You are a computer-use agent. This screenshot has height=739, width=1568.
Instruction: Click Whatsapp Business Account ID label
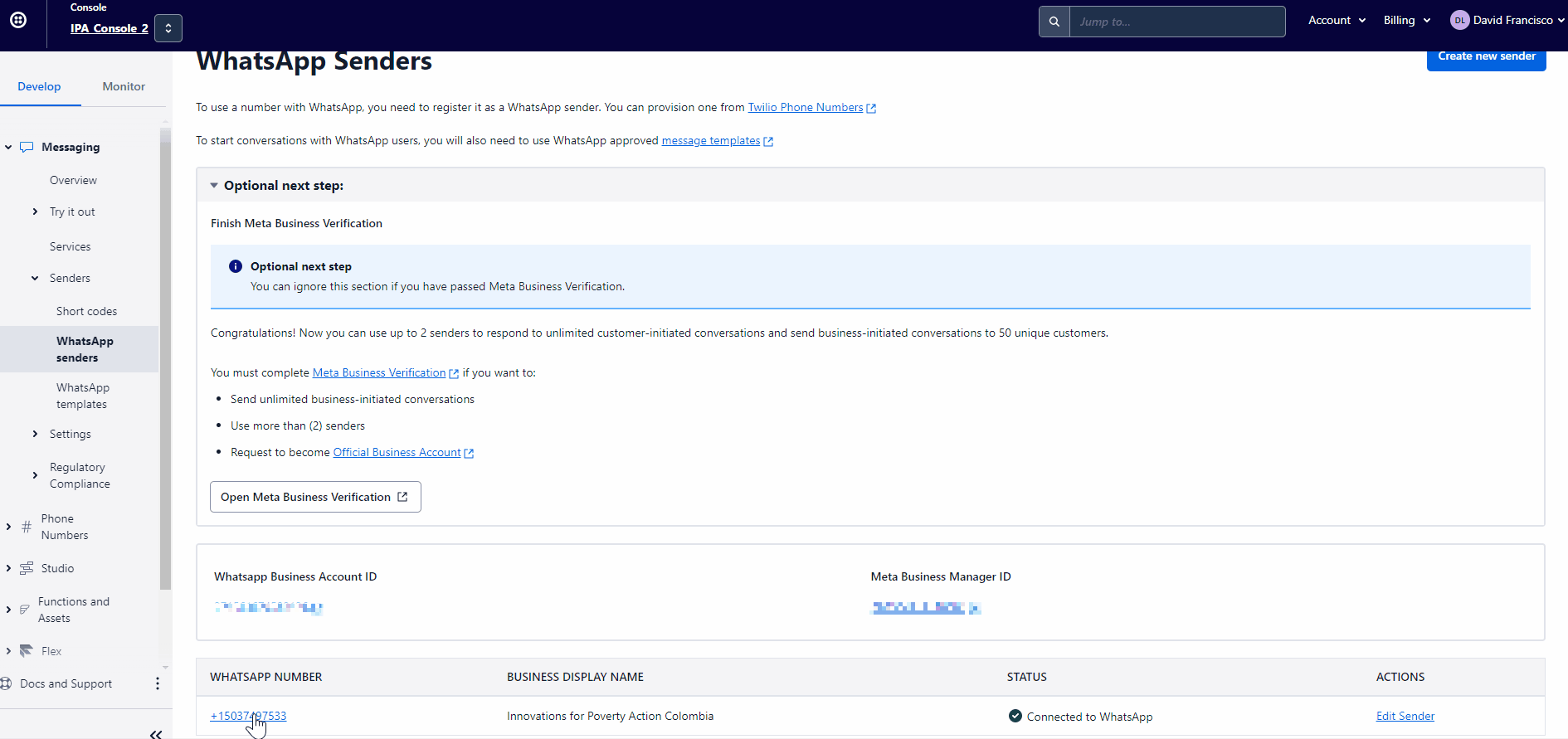pyautogui.click(x=295, y=576)
